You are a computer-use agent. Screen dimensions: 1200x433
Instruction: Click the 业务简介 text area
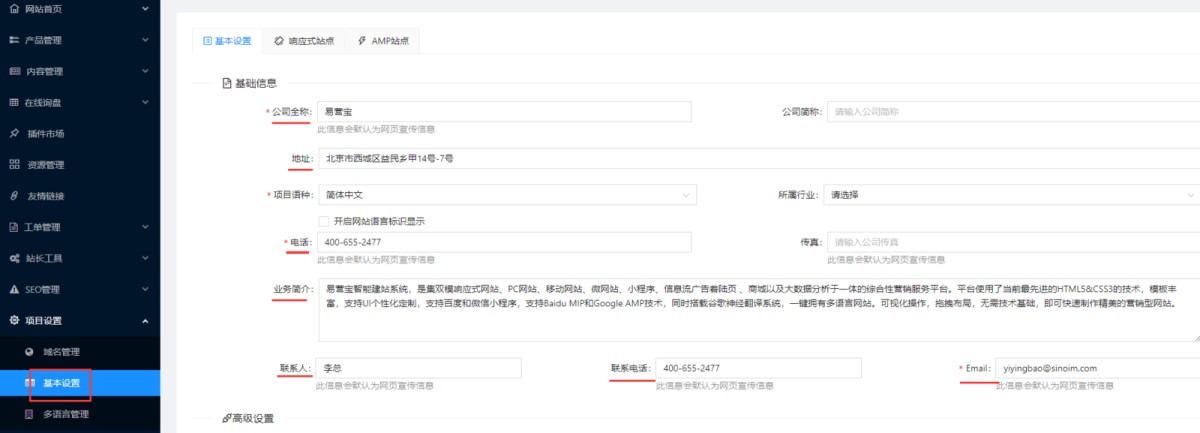[x=758, y=310]
